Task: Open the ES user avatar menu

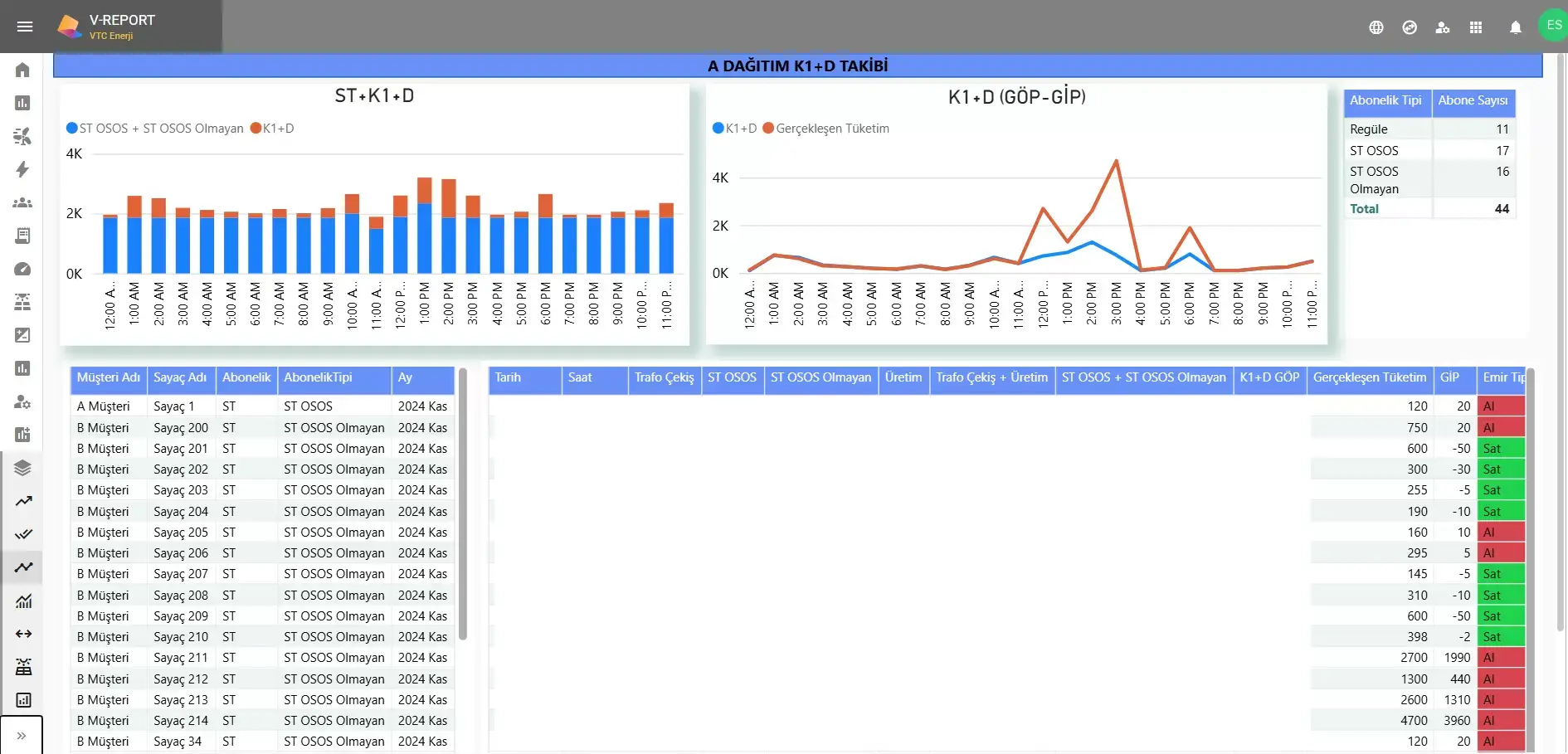Action: (1553, 26)
